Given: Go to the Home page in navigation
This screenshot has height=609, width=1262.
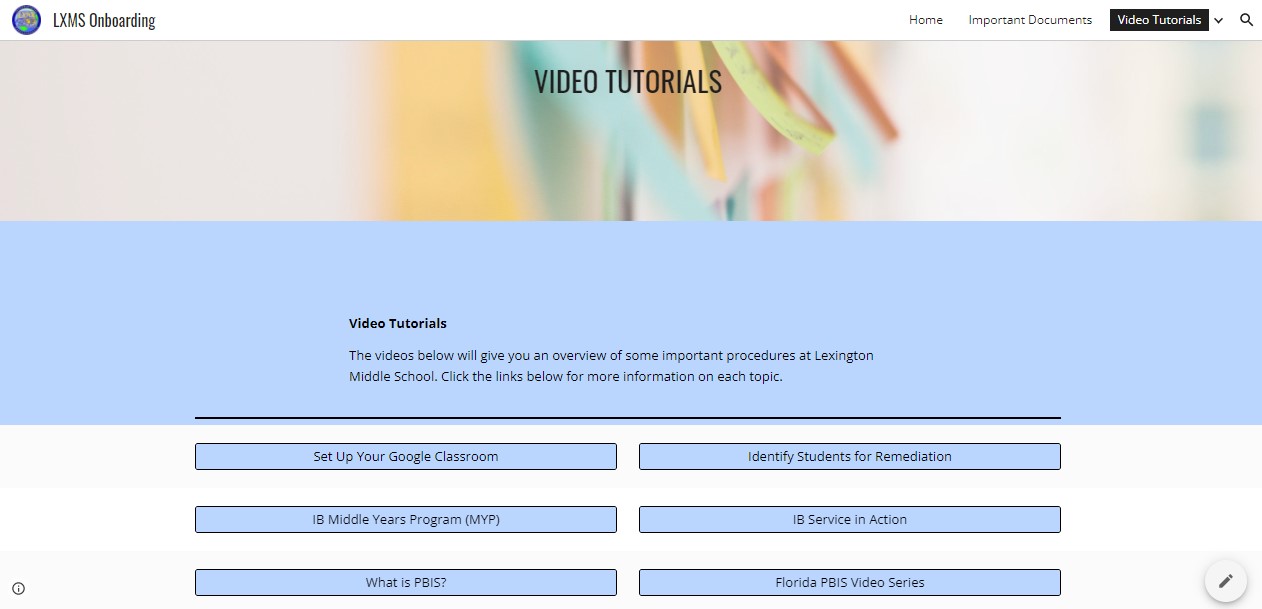Looking at the screenshot, I should [x=925, y=20].
